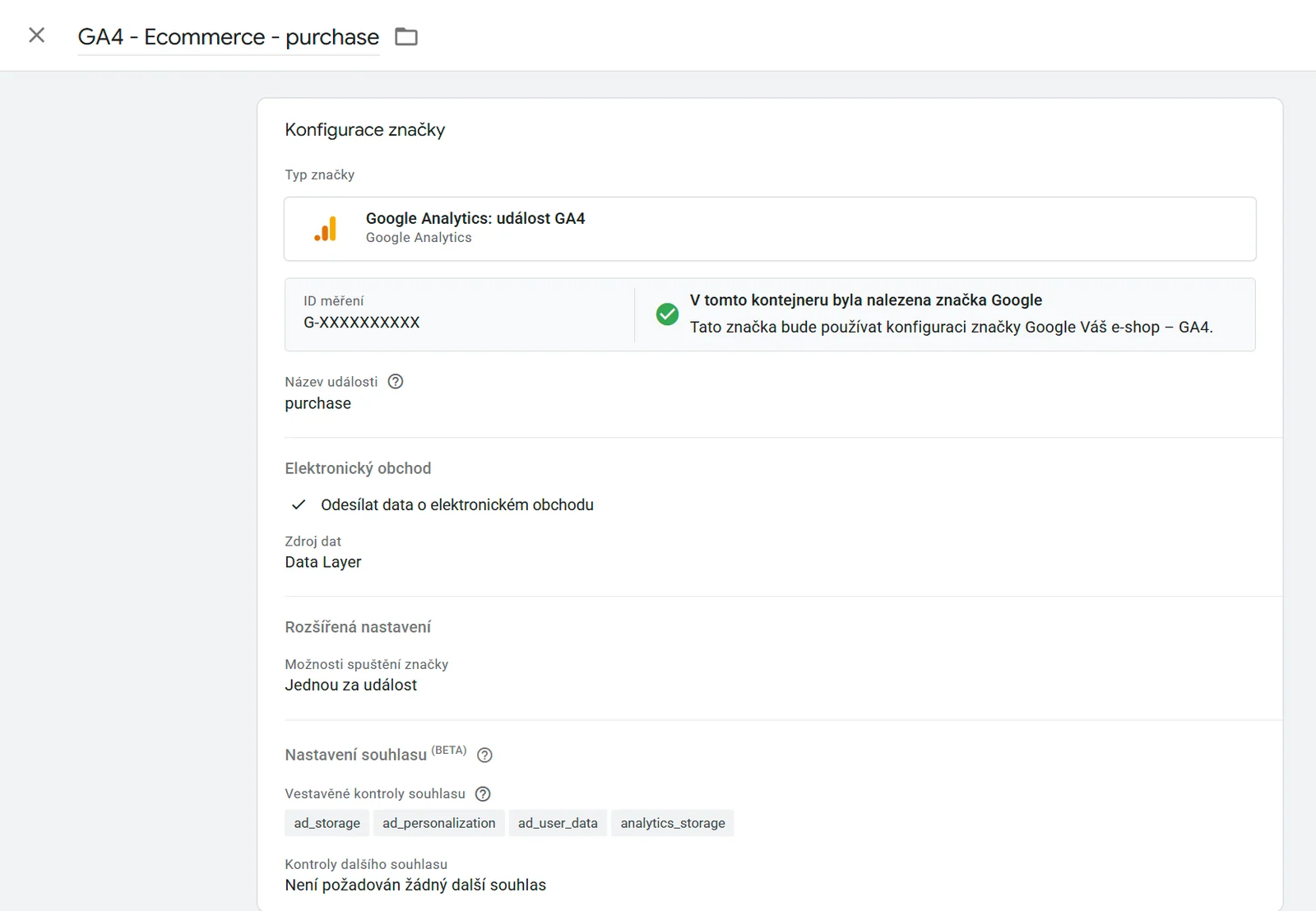Click the Tato značka bude používat konfiguraci message
Screen dimensions: 1316x911
(952, 328)
